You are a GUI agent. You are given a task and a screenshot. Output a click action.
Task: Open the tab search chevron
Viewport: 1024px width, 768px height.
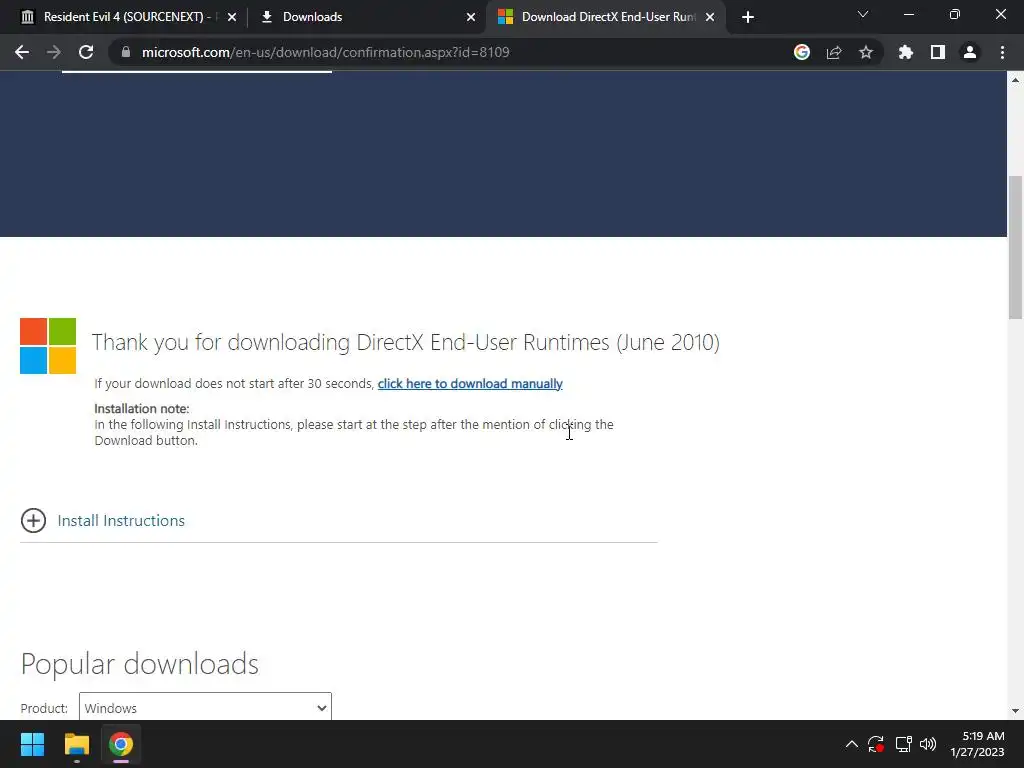[x=863, y=14]
